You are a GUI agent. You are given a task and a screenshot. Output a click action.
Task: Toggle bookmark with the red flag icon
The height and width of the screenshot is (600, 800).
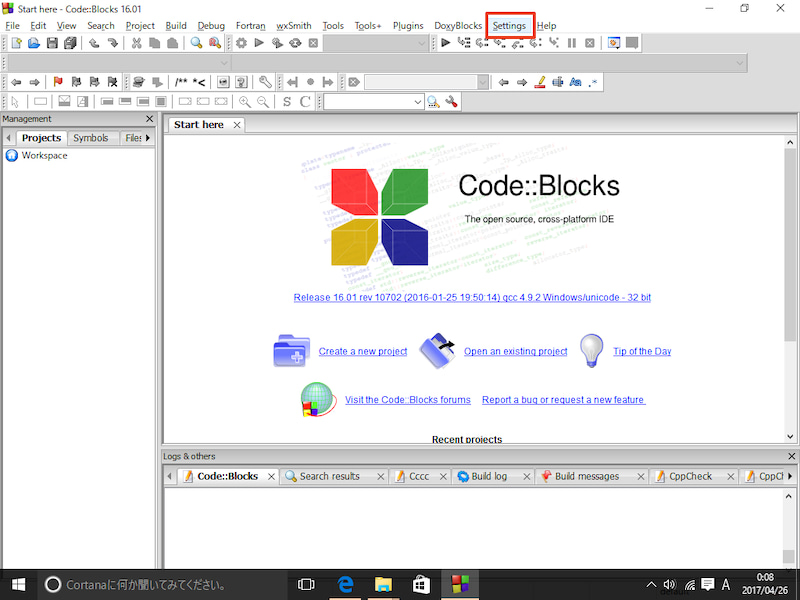point(58,82)
